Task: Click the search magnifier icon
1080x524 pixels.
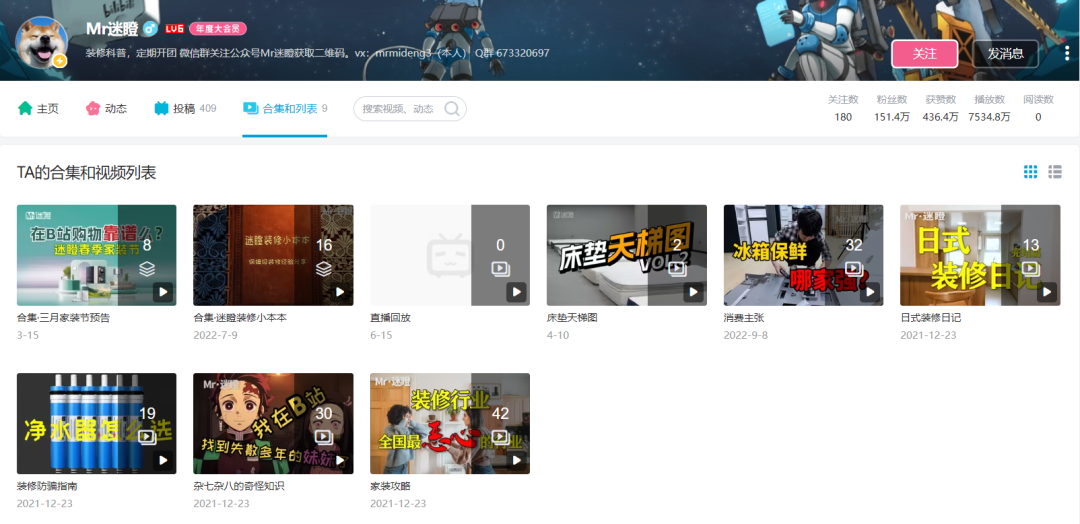Action: pyautogui.click(x=452, y=109)
